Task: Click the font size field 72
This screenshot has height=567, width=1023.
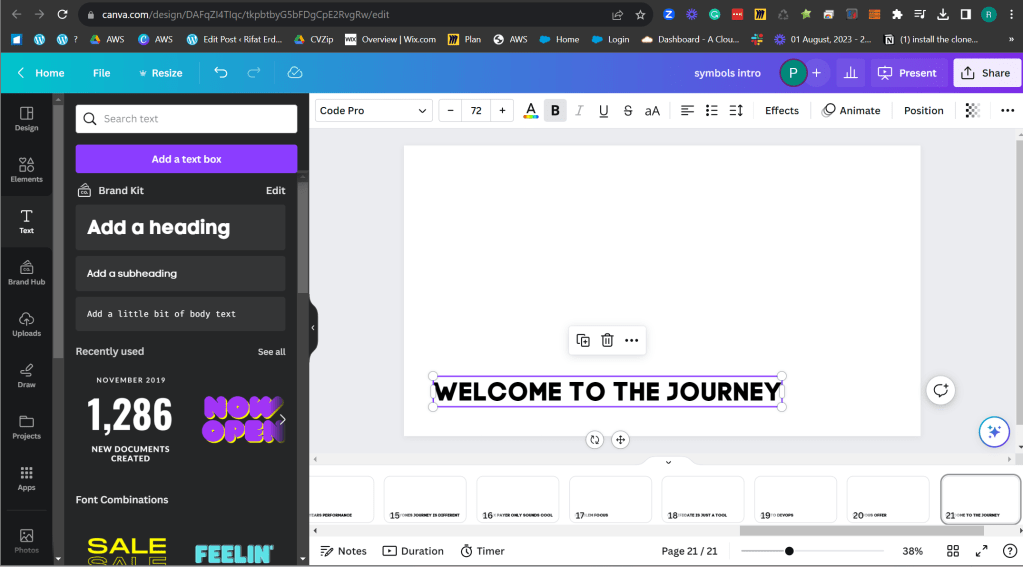Action: click(476, 111)
